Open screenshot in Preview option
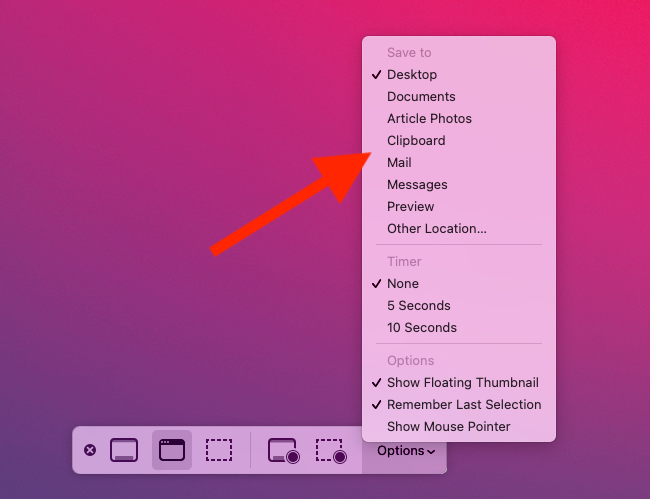 click(x=459, y=206)
